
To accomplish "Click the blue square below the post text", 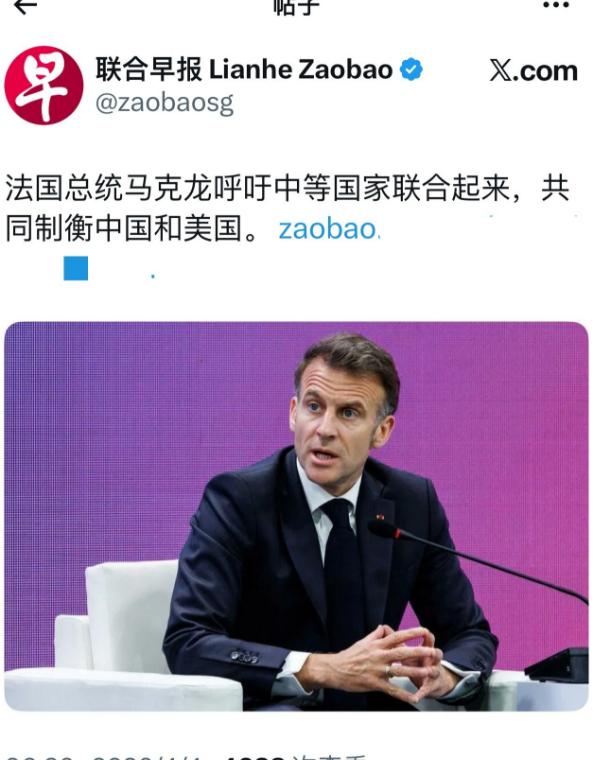I will click(76, 268).
